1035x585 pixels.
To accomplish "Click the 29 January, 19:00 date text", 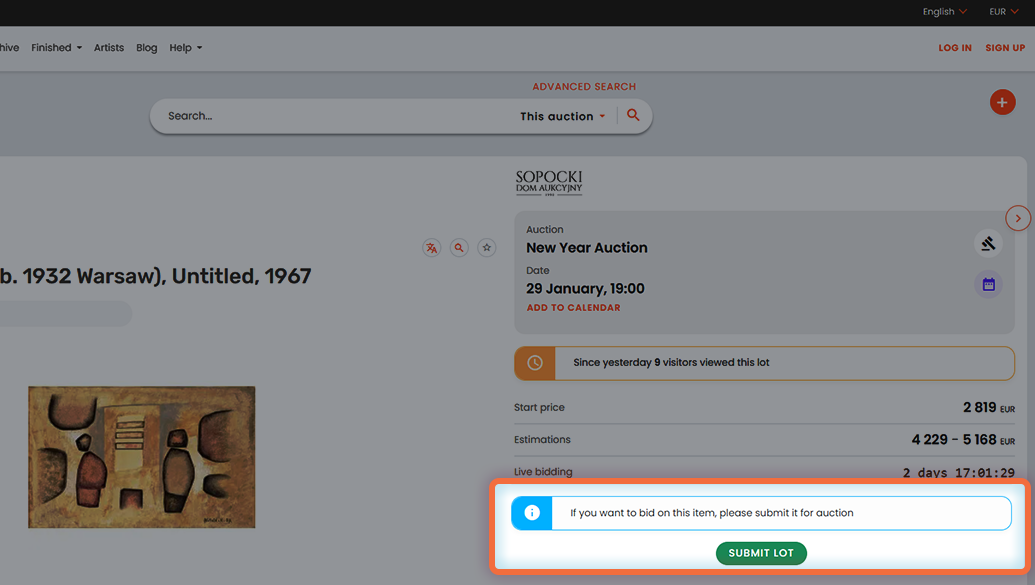I will click(585, 289).
